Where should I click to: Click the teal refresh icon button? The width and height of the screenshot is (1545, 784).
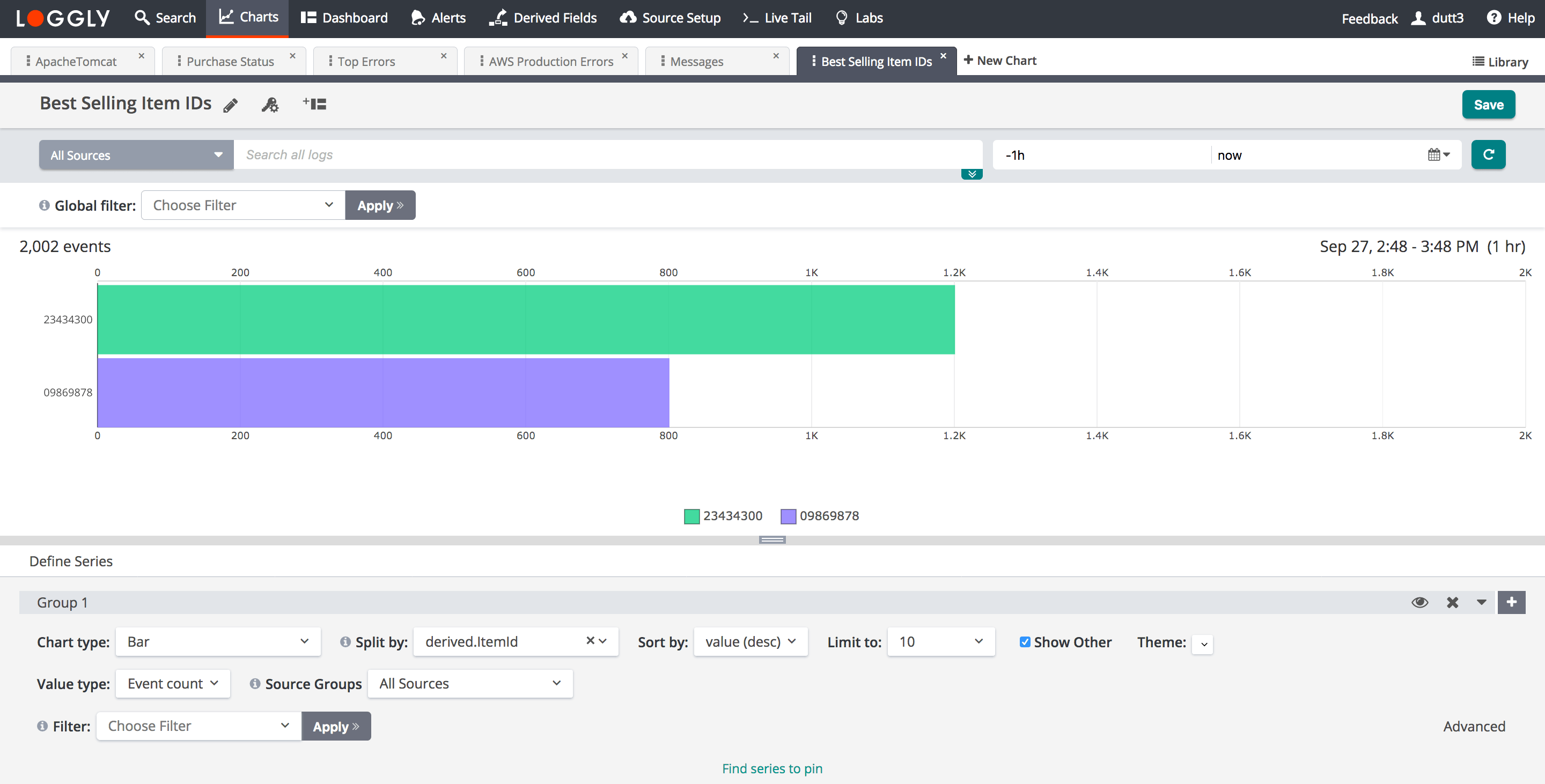[1488, 154]
